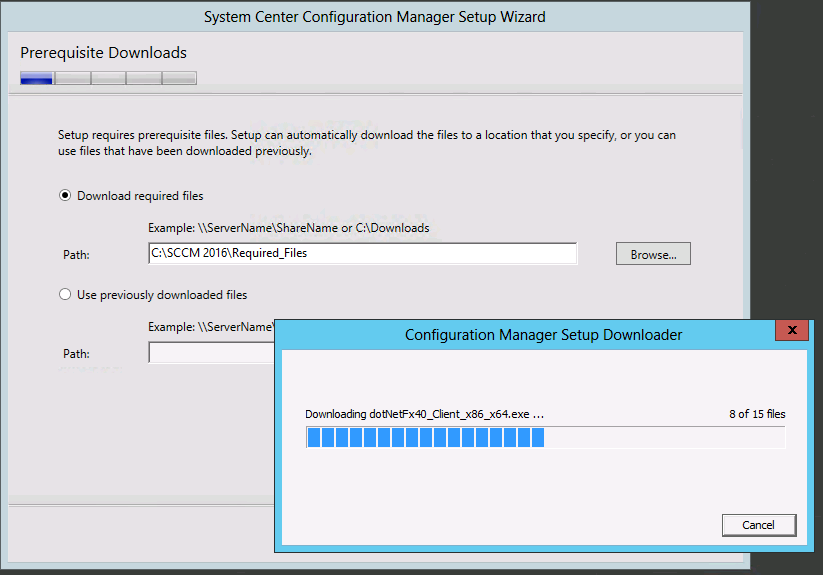Click the Browse... button
The height and width of the screenshot is (575, 823).
click(653, 254)
